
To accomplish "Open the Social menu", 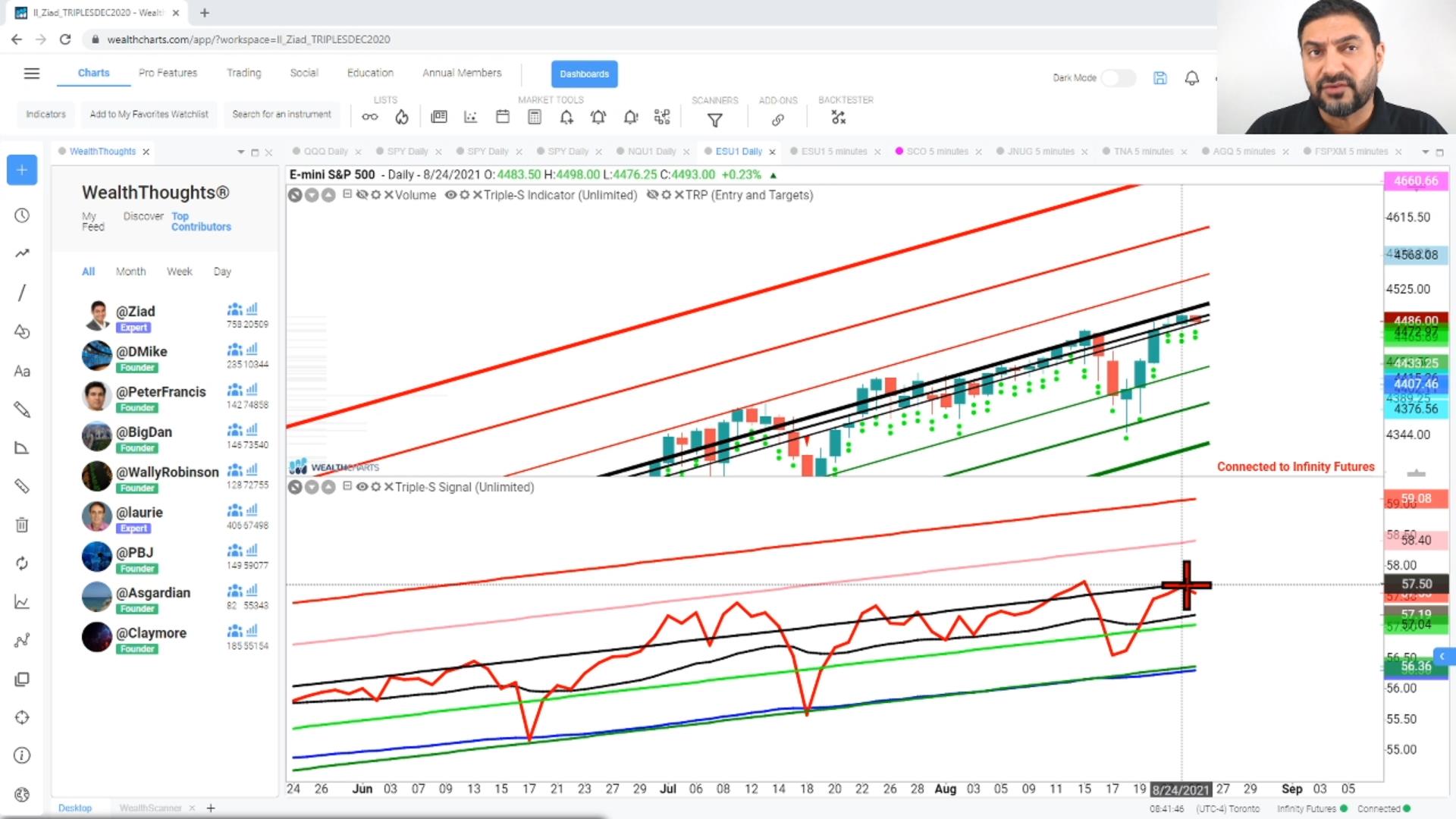I will click(304, 73).
